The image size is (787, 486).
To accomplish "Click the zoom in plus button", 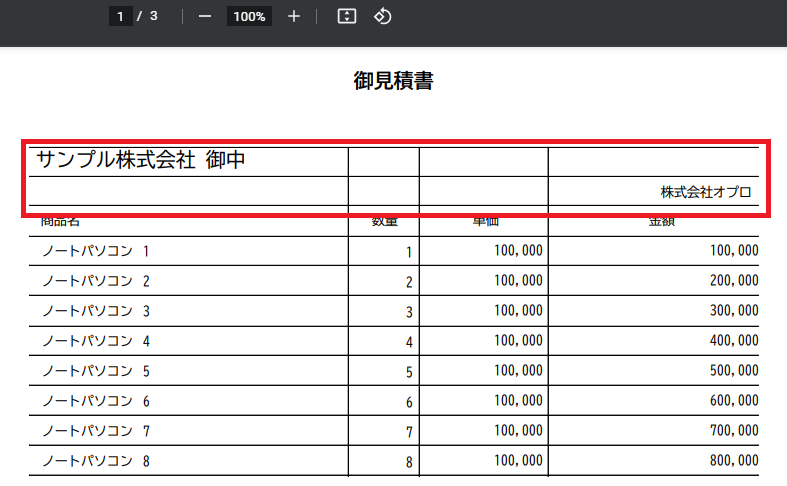I will pos(294,16).
